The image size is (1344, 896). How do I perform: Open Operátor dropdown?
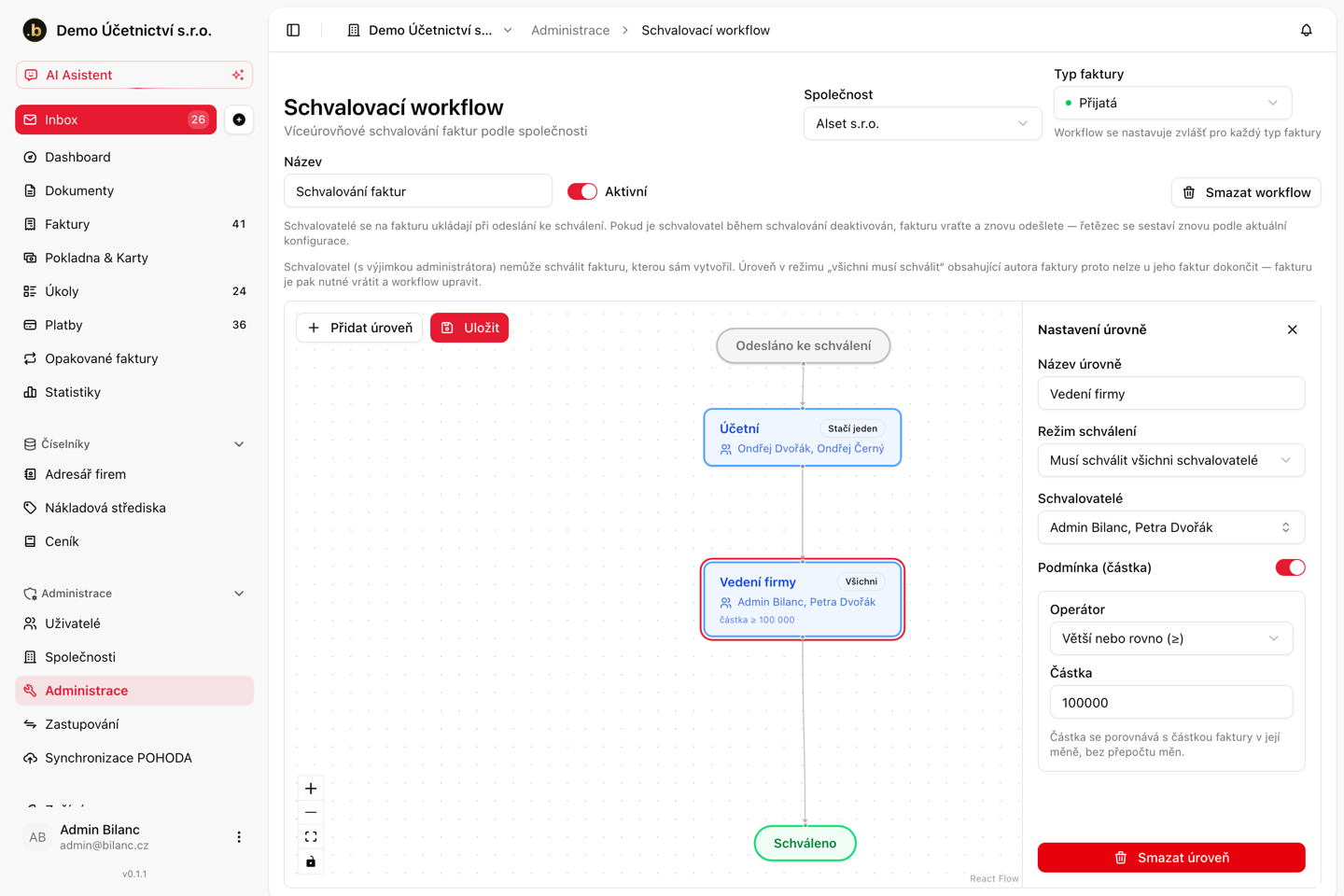click(1171, 638)
